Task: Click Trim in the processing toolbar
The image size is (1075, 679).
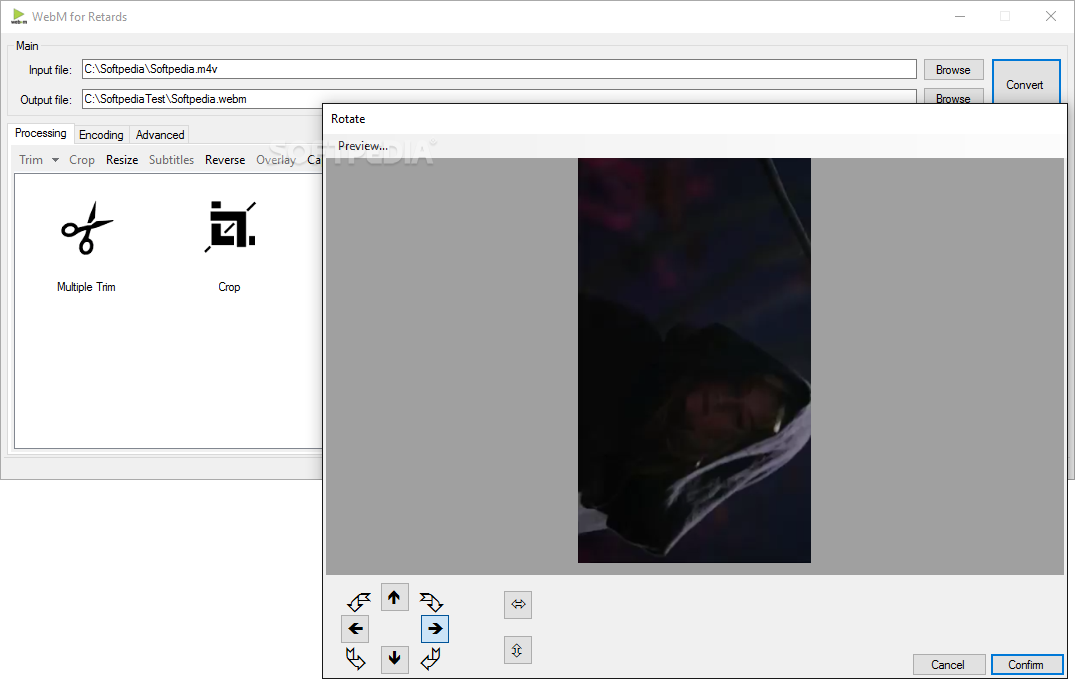Action: tap(31, 160)
